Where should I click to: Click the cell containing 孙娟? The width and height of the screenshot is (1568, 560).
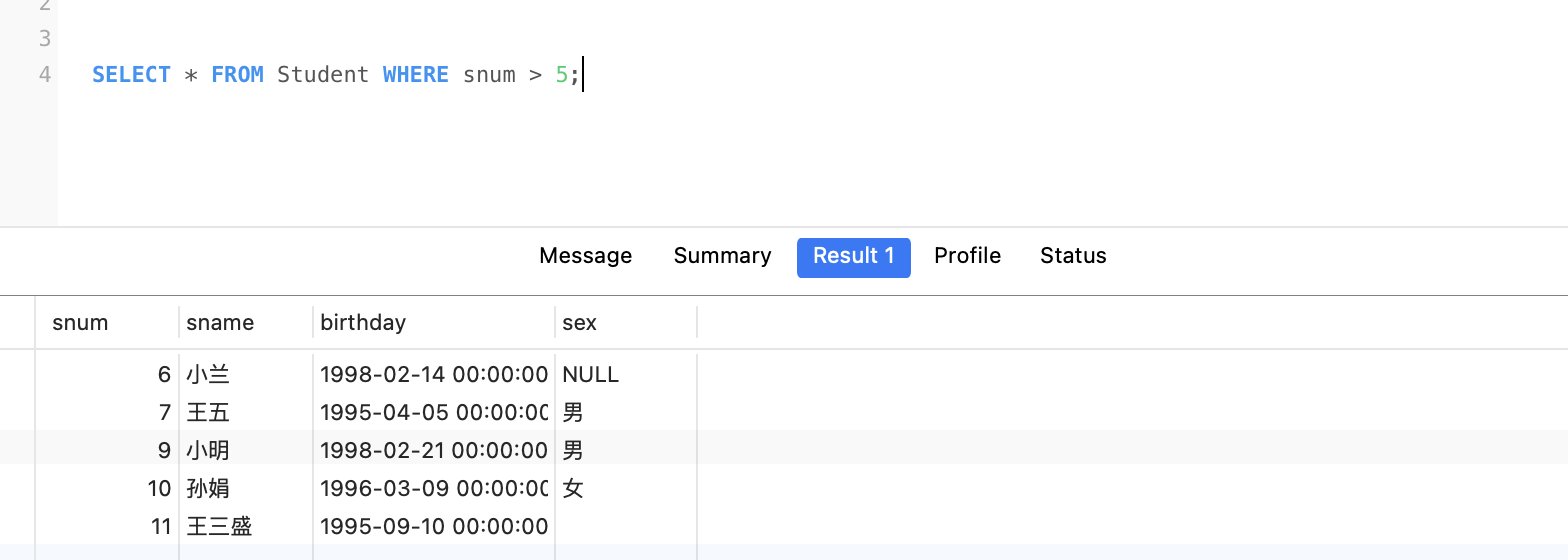[x=208, y=489]
